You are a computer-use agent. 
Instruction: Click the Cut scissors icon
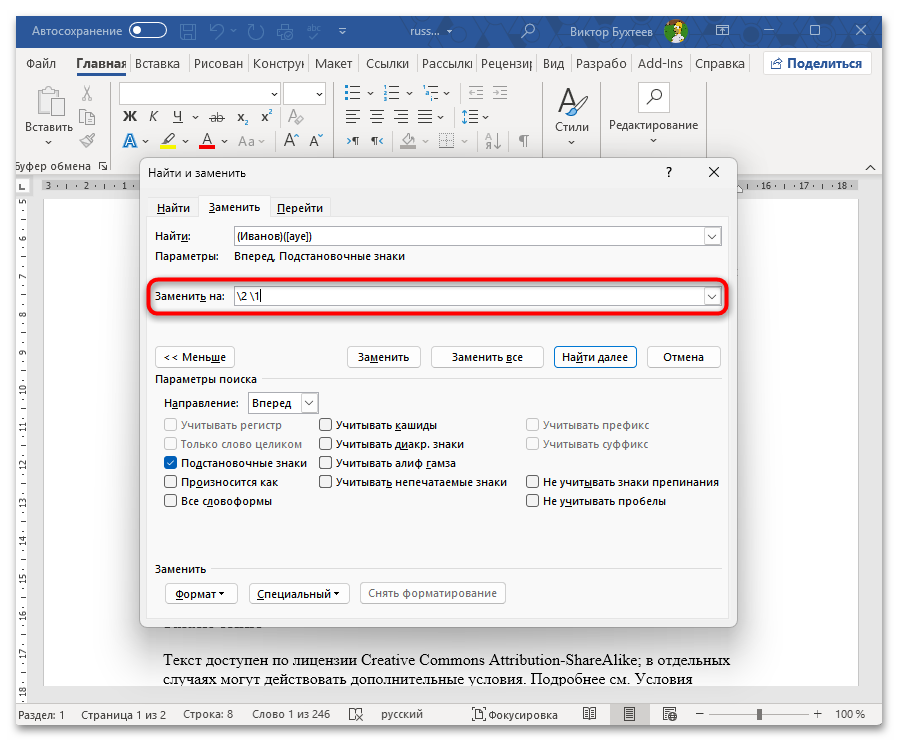click(x=87, y=93)
